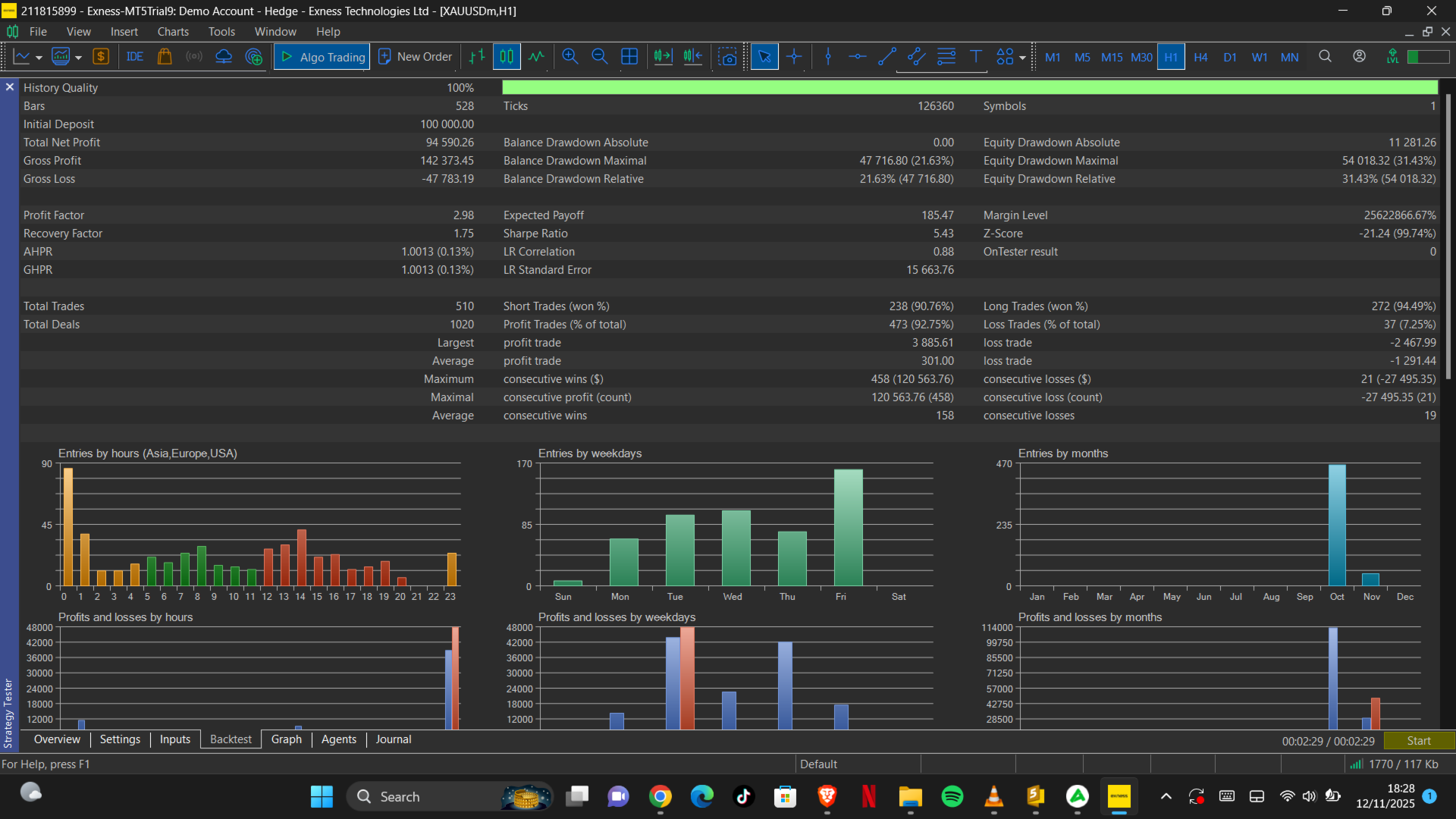Click the Zoom Out magnifier icon
This screenshot has width=1456, height=819.
point(599,57)
